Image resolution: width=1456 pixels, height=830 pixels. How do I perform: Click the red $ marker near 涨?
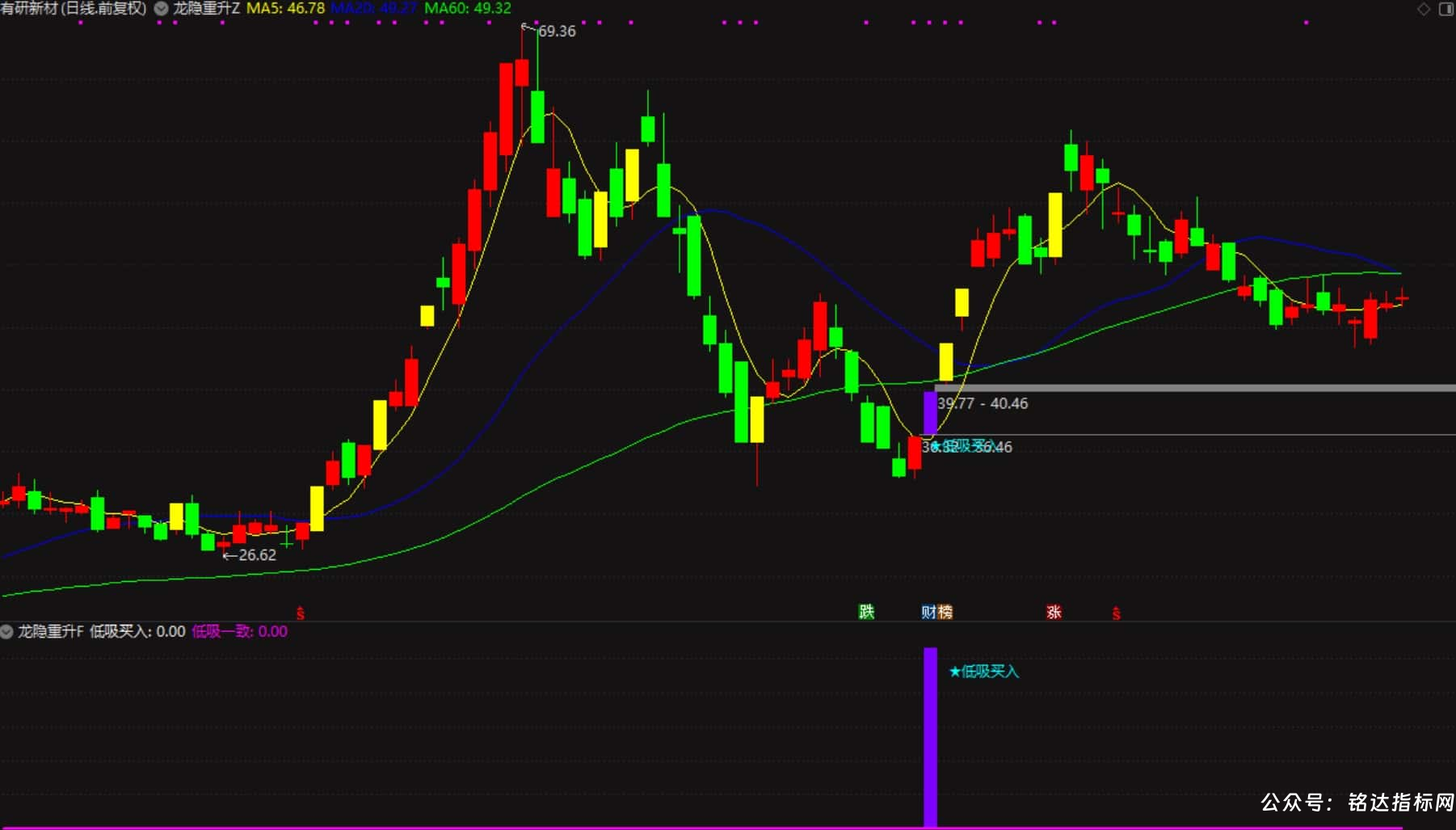(1117, 613)
